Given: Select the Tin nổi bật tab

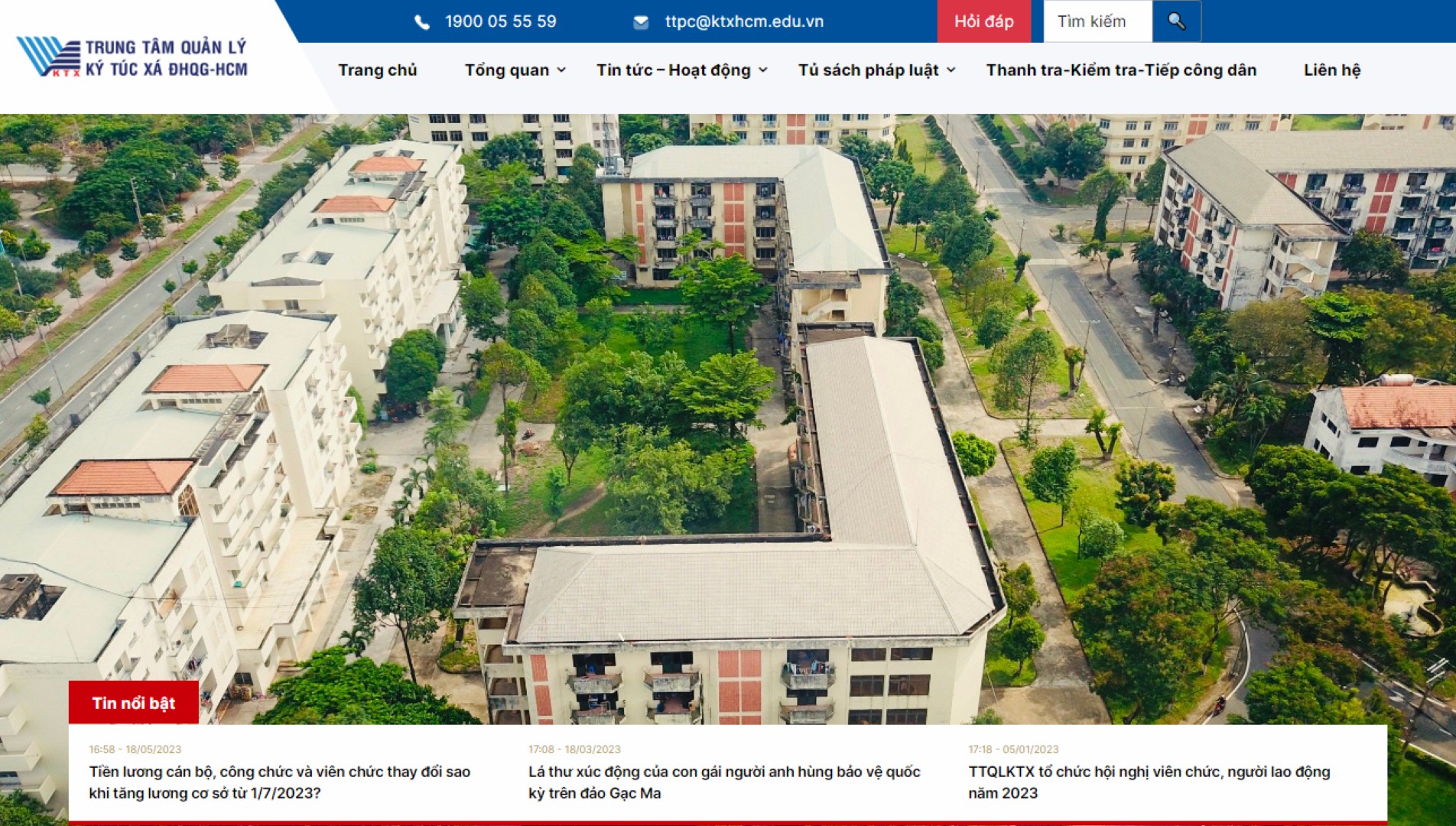Looking at the screenshot, I should [134, 702].
